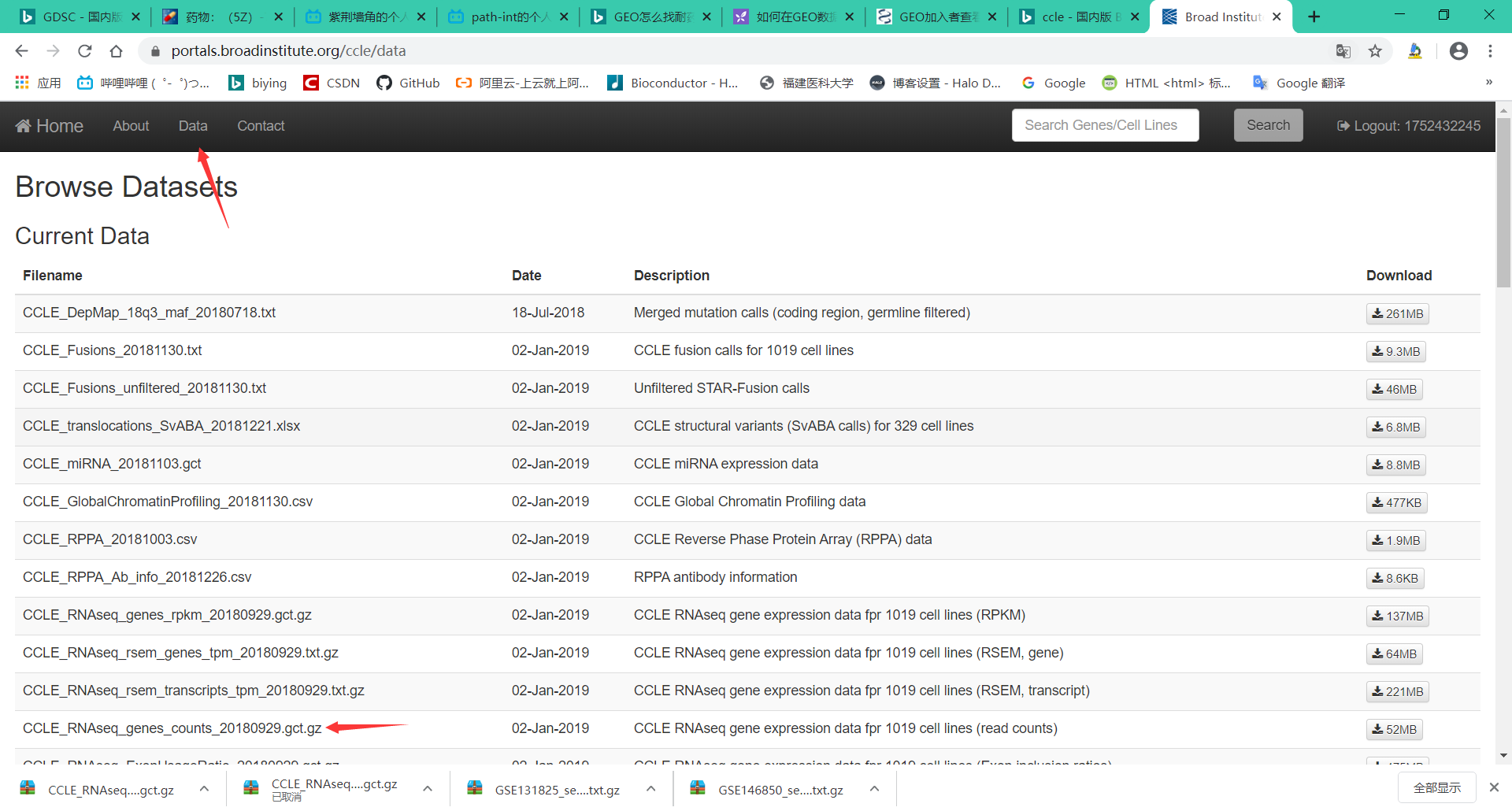
Task: Expand options for GSE146850 download item
Action: tap(874, 788)
